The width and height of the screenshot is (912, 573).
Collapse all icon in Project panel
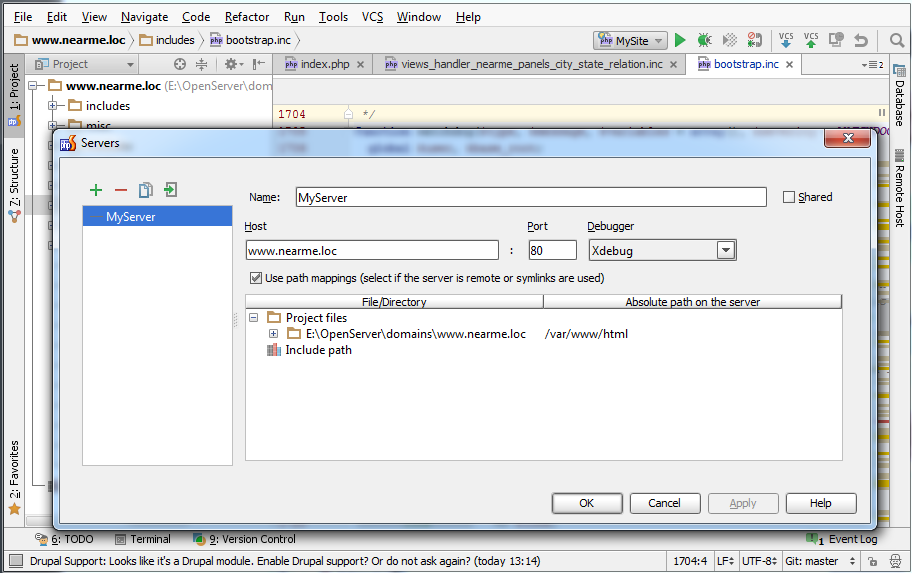point(201,65)
